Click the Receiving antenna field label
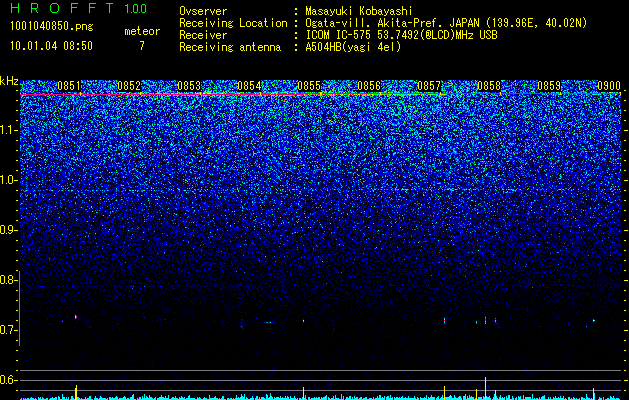 coord(230,47)
